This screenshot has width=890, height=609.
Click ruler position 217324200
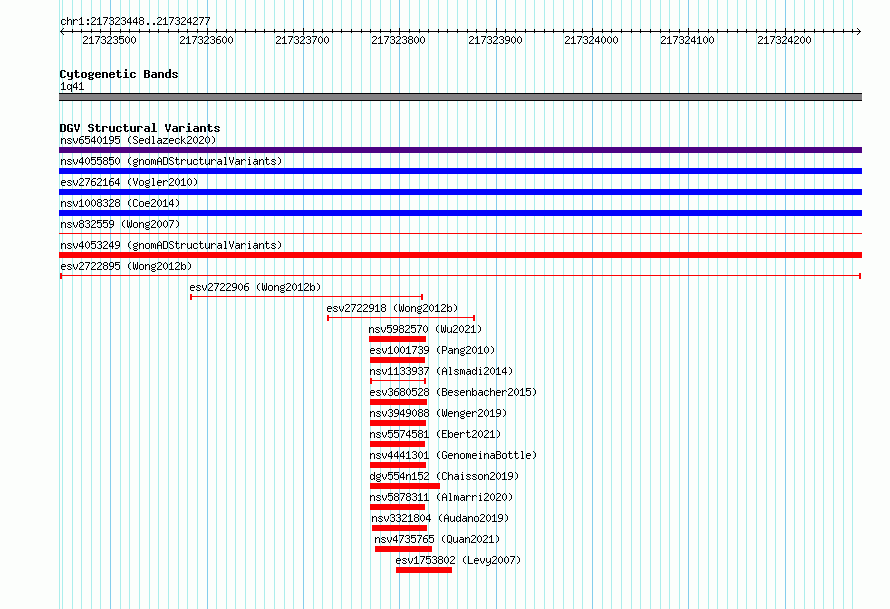[x=784, y=40]
